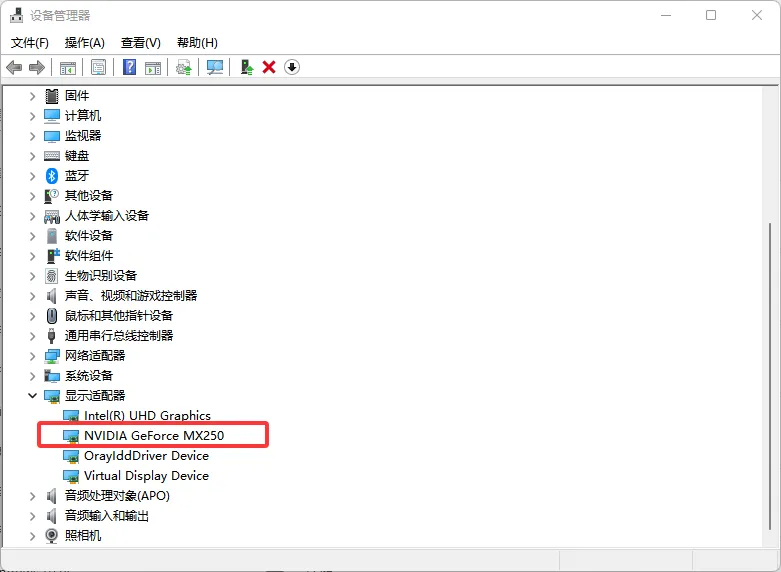This screenshot has height=572, width=781.
Task: Click the Properties toolbar icon
Action: coord(98,67)
